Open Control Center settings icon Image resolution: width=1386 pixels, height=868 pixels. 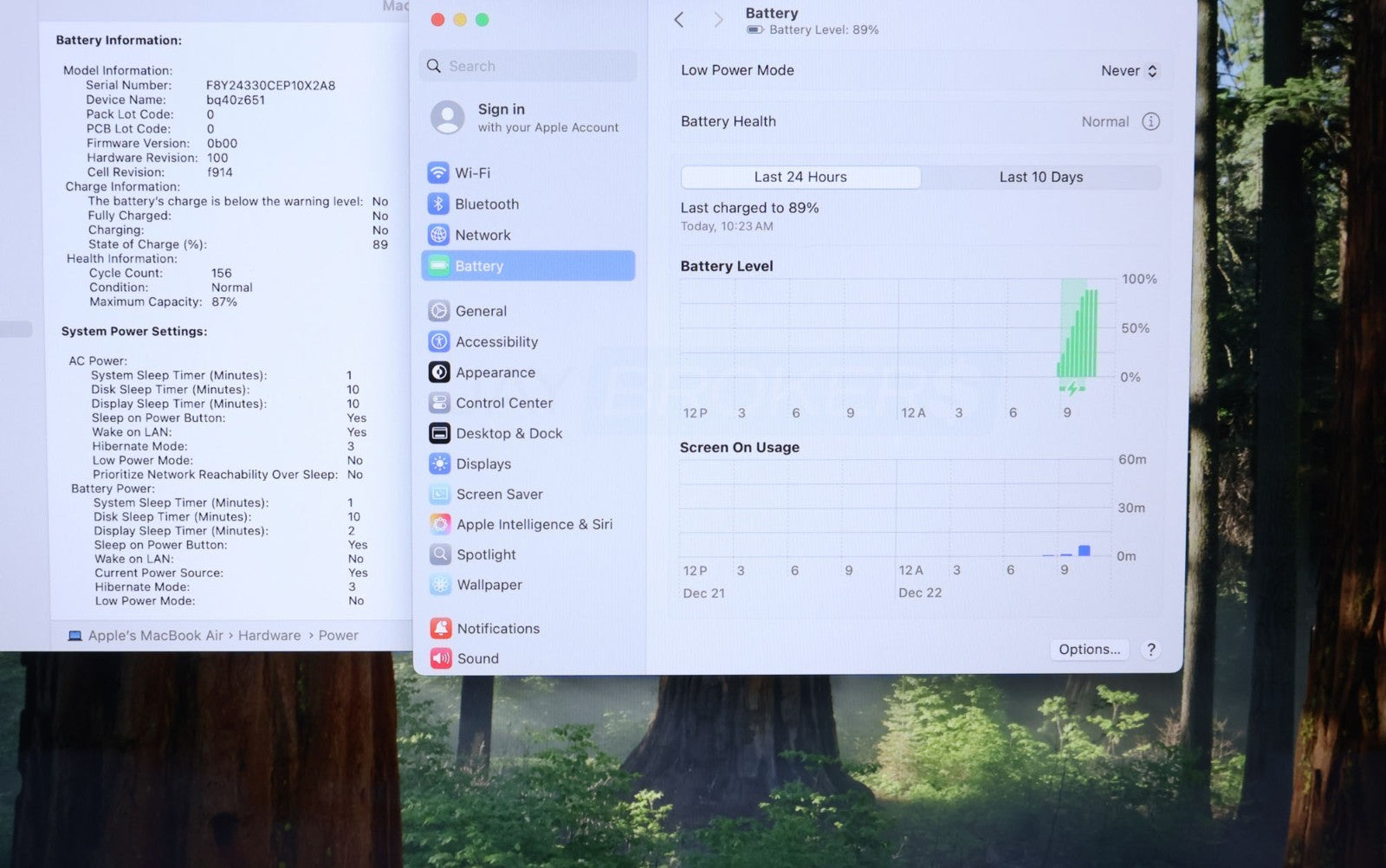[439, 403]
